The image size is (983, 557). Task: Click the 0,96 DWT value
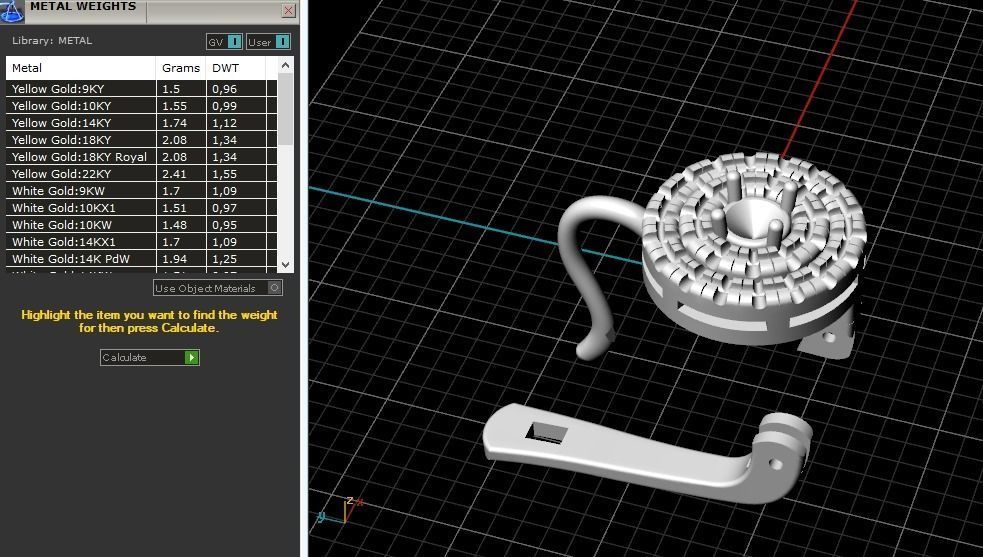pyautogui.click(x=224, y=89)
